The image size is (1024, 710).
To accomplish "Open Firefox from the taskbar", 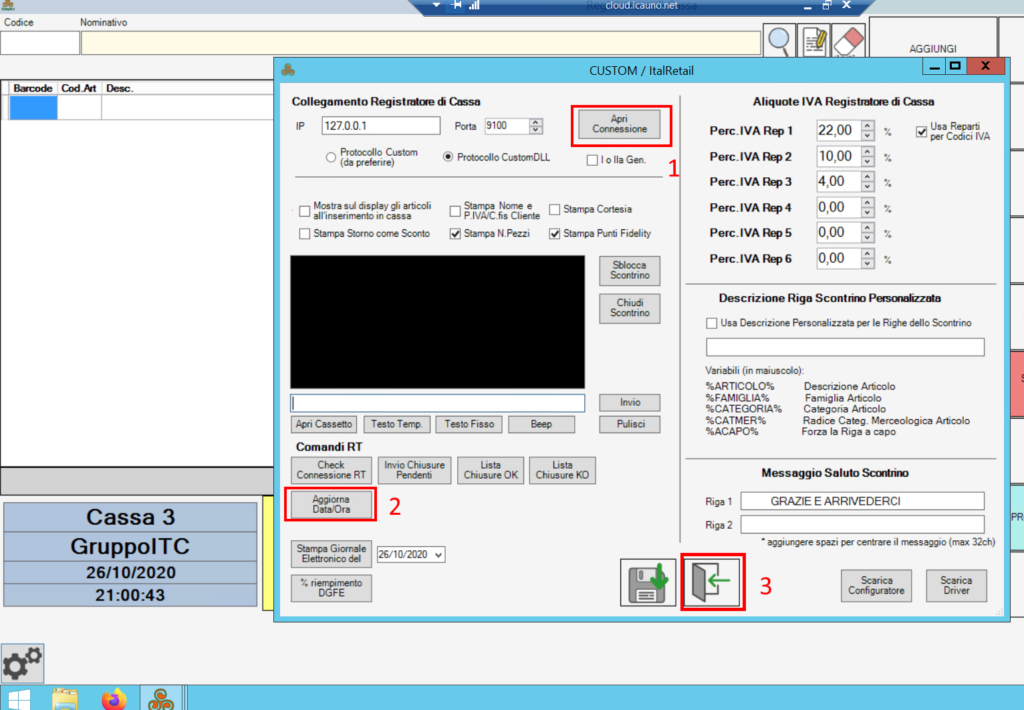I will click(x=114, y=697).
